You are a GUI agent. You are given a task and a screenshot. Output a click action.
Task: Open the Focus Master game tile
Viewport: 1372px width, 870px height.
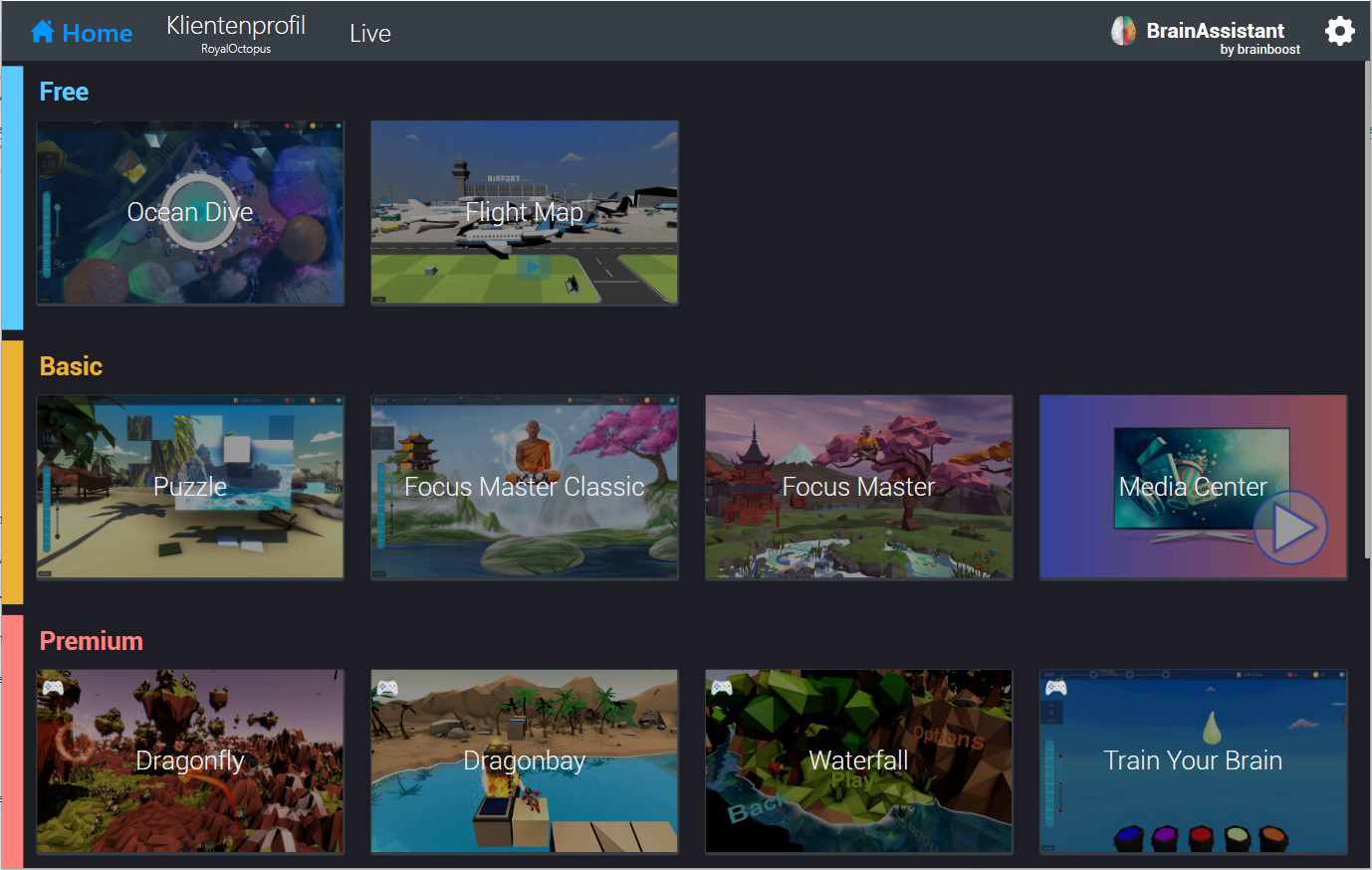tap(858, 487)
